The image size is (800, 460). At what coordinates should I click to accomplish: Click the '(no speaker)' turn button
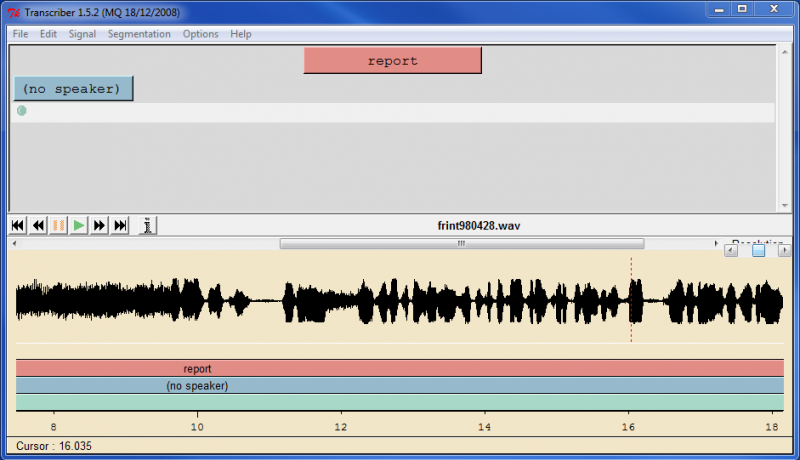[x=73, y=89]
